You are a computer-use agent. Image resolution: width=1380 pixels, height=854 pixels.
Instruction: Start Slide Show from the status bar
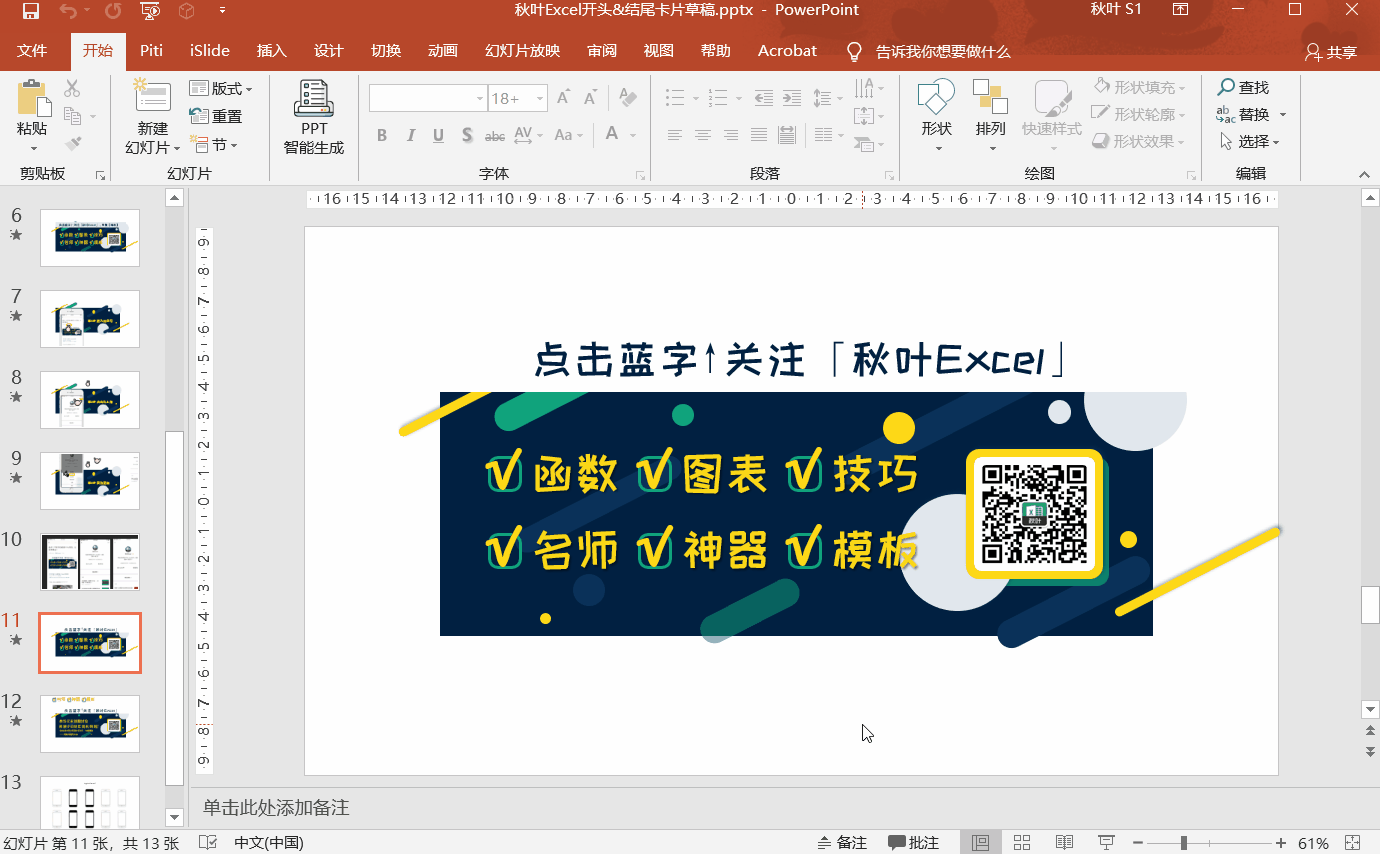click(x=1107, y=843)
